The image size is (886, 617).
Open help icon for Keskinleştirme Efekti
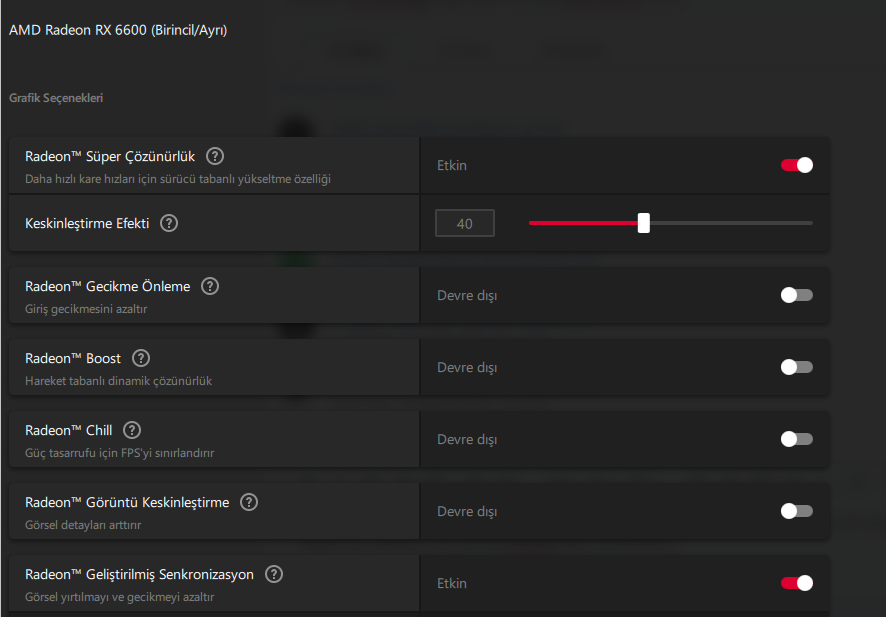[x=169, y=223]
